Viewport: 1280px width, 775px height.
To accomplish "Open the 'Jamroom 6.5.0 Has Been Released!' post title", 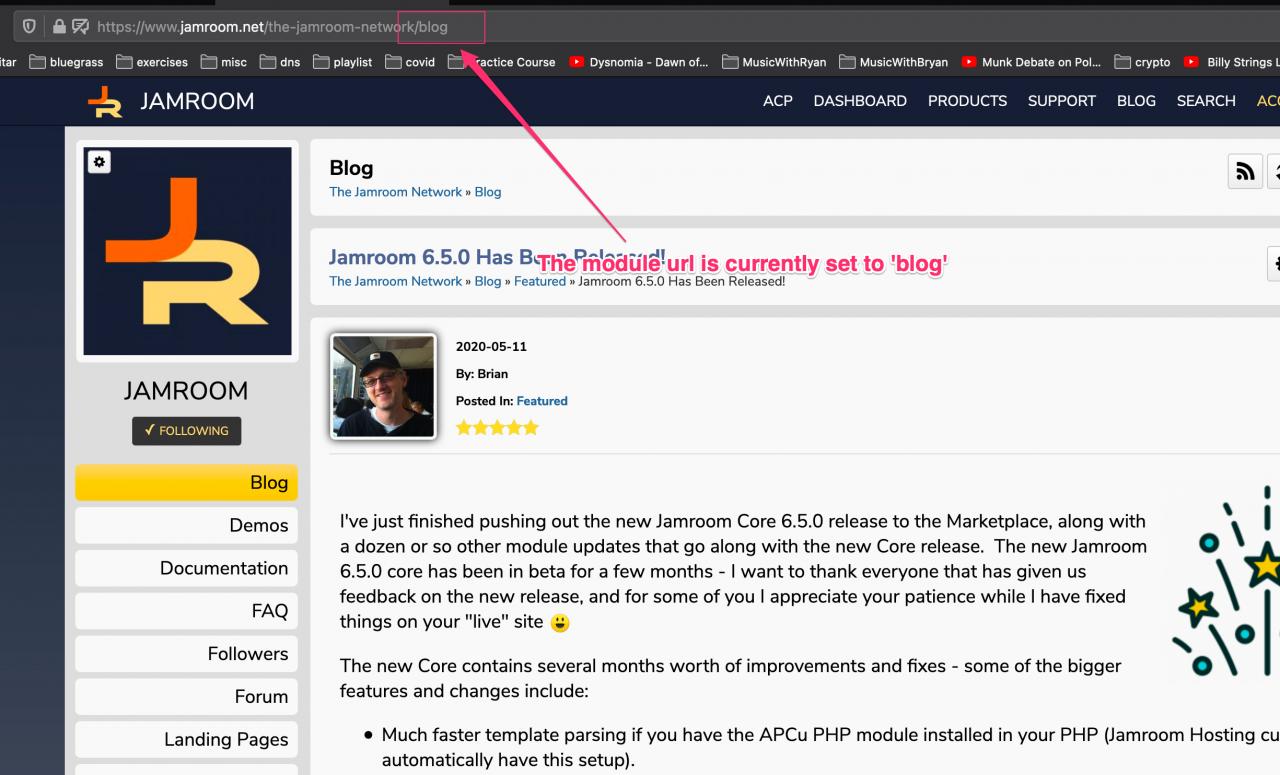I will coord(497,257).
